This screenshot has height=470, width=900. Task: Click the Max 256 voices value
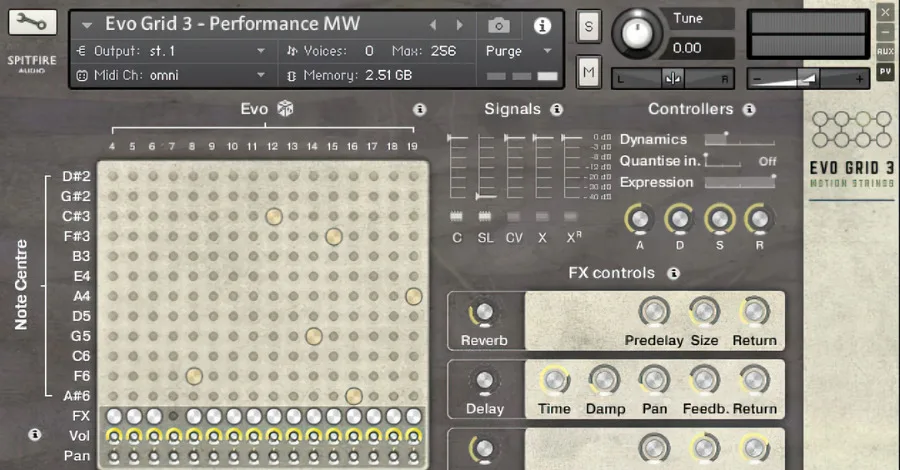click(x=444, y=51)
